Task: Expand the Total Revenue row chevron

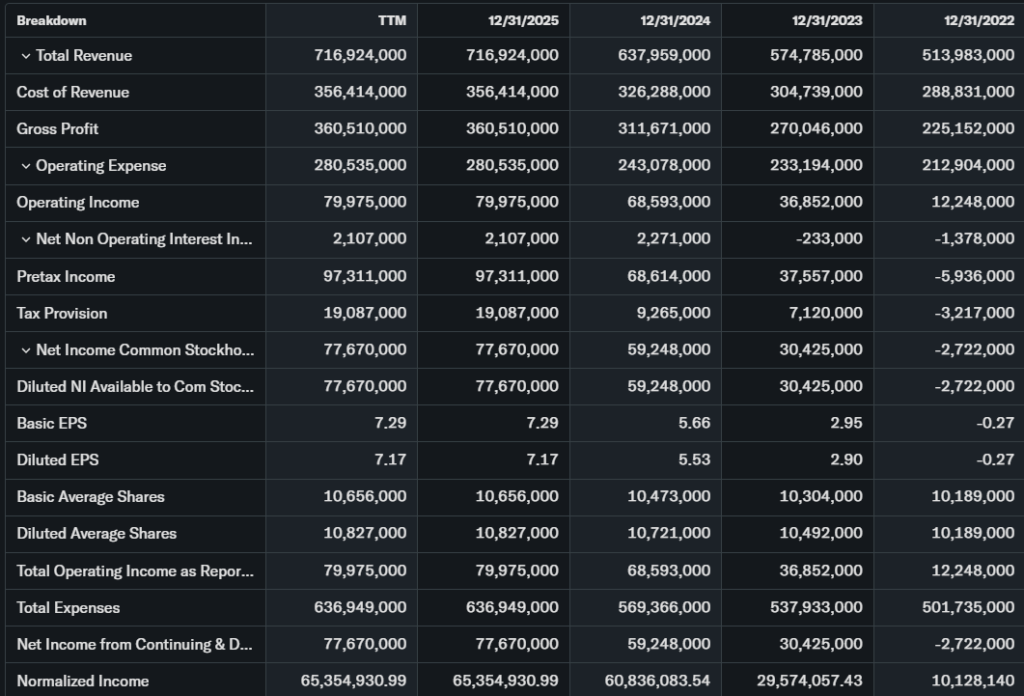Action: [25, 56]
